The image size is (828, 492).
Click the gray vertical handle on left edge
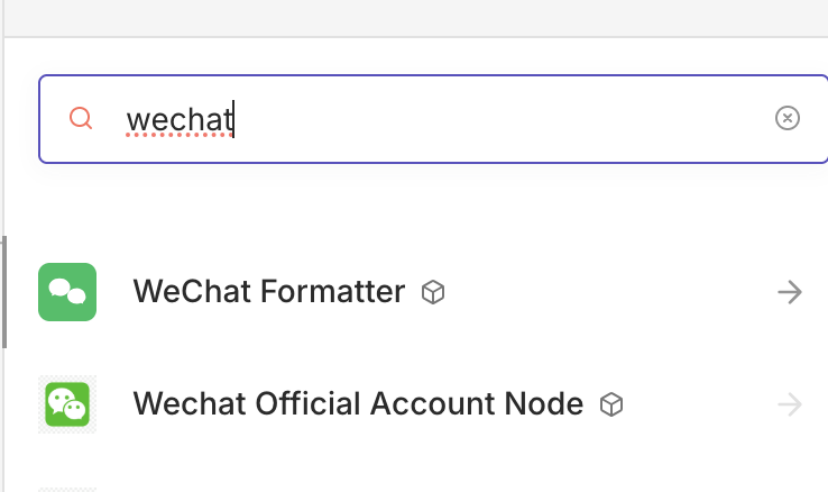pyautogui.click(x=3, y=292)
